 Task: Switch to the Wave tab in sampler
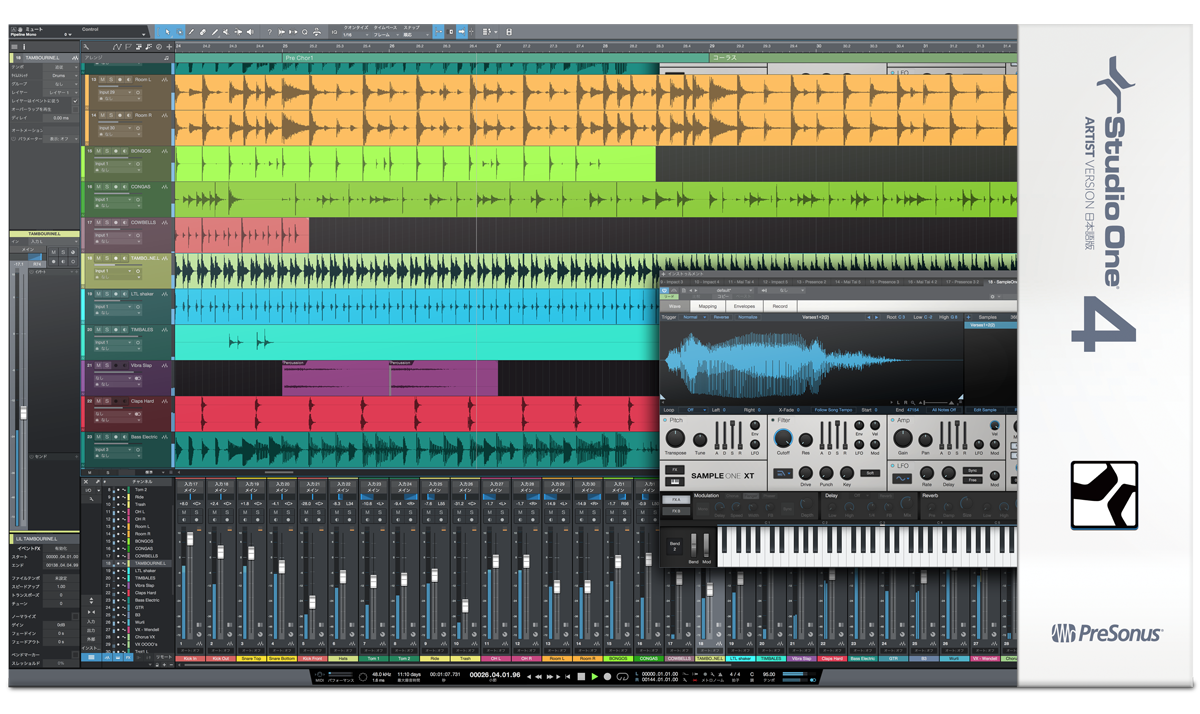[674, 306]
